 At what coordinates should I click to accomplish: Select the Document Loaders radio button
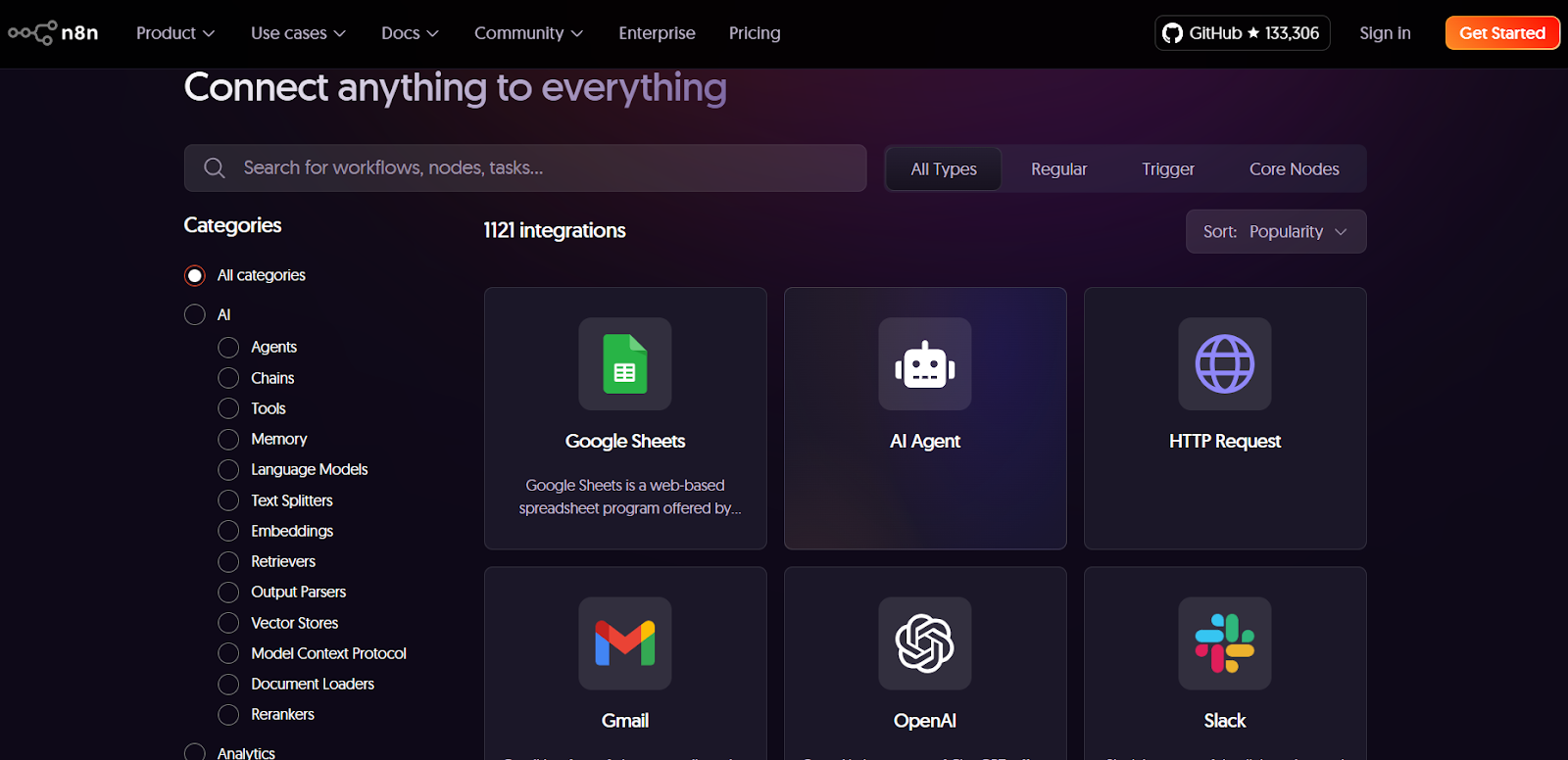coord(228,684)
